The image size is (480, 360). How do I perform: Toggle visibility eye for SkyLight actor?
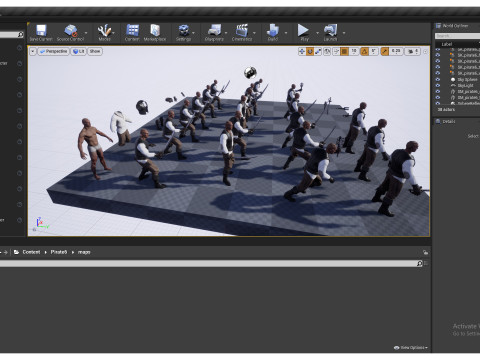pyautogui.click(x=438, y=86)
